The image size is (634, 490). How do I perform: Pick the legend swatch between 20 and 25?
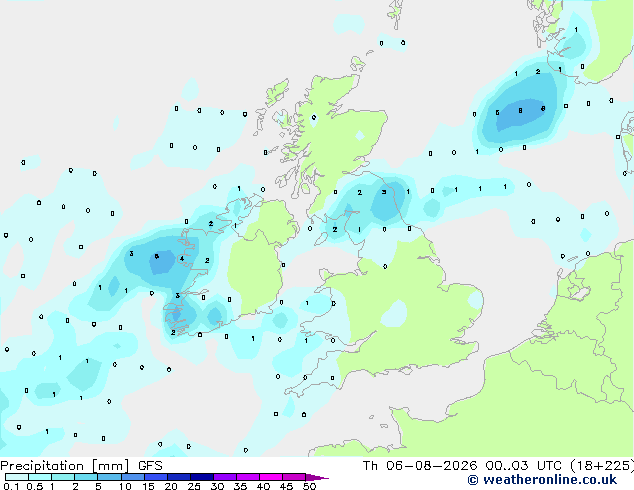[x=179, y=477]
